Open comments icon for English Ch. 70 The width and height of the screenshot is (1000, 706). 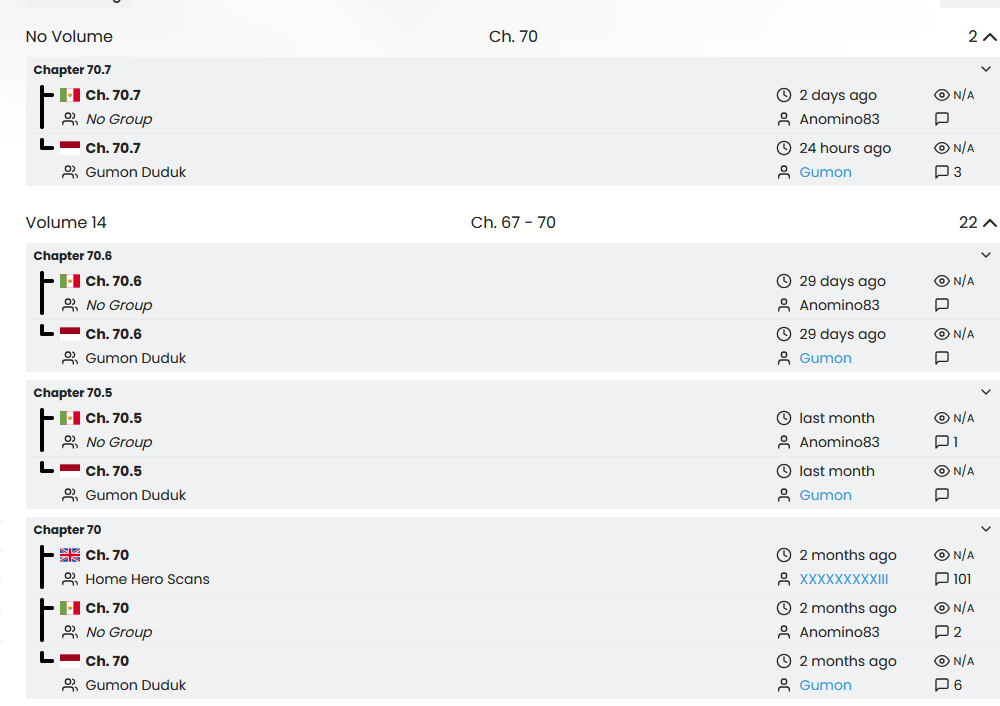click(x=941, y=579)
